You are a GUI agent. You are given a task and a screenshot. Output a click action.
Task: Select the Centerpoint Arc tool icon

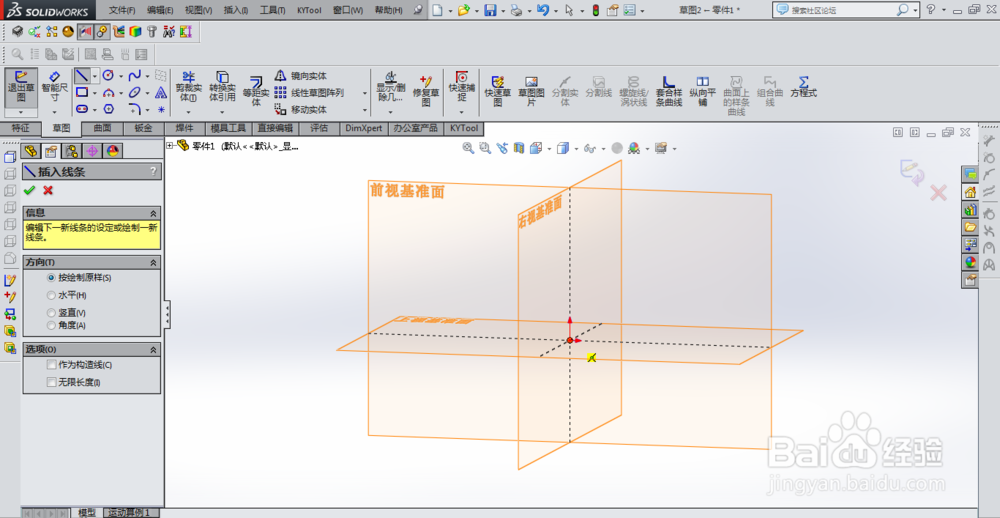click(108, 92)
